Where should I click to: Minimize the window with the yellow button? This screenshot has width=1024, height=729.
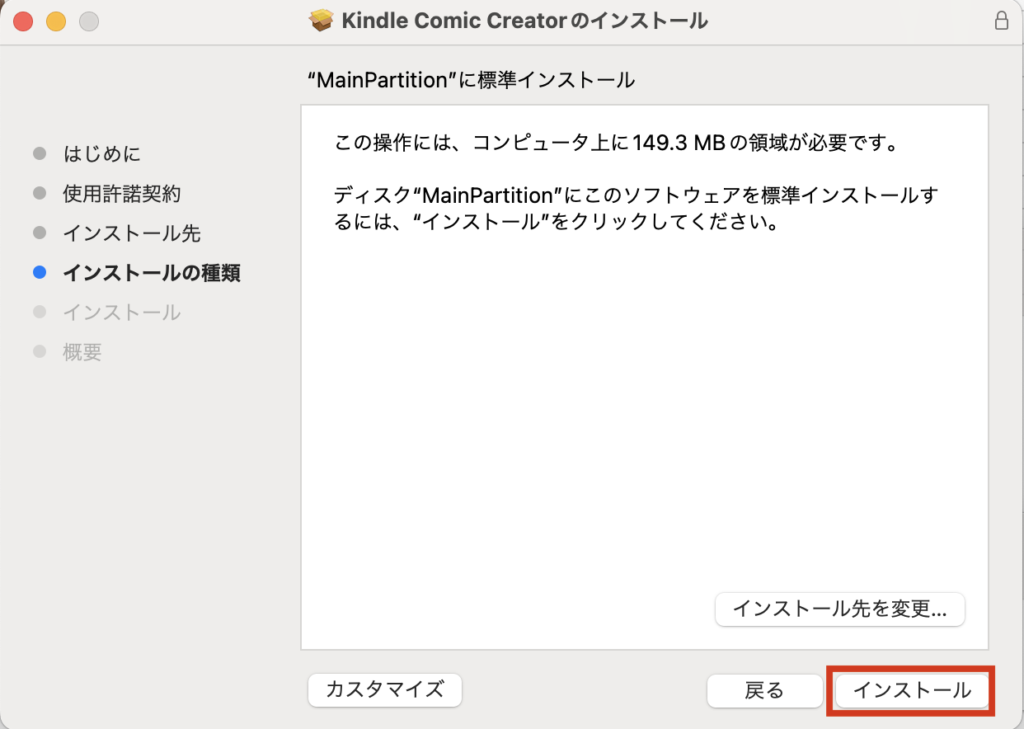tap(56, 21)
